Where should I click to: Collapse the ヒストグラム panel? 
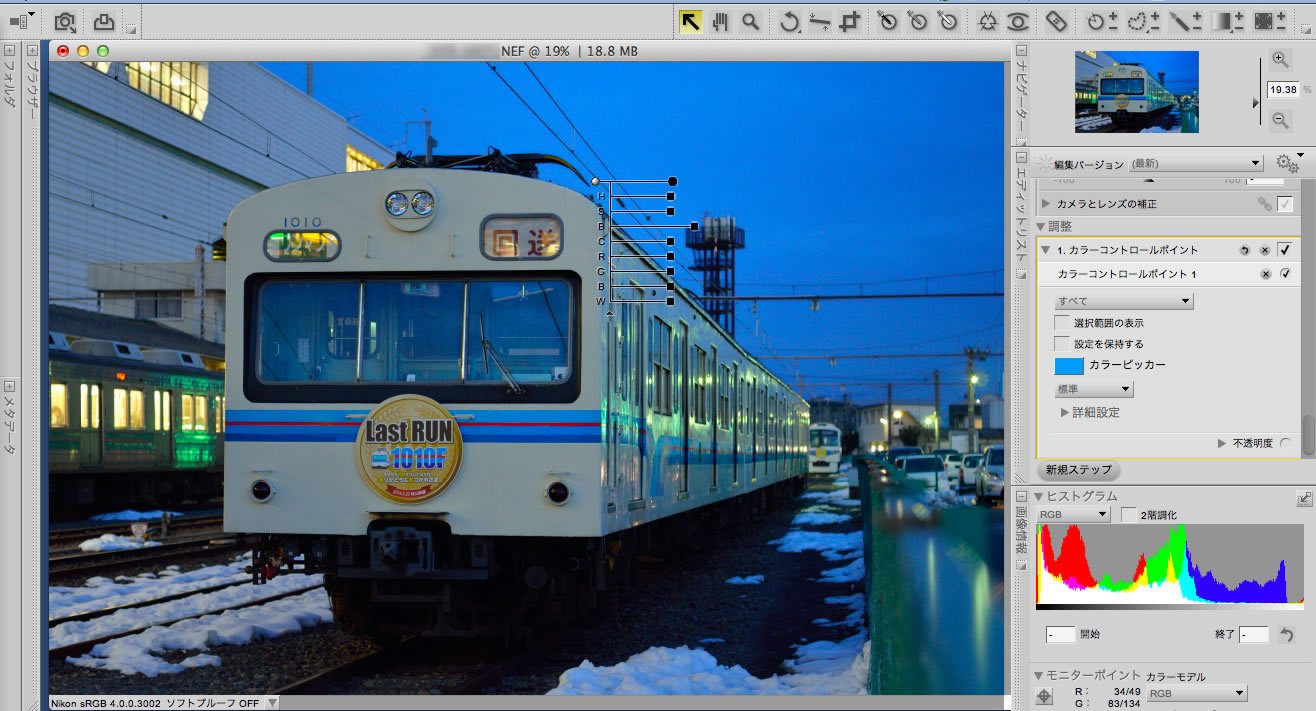click(1039, 496)
